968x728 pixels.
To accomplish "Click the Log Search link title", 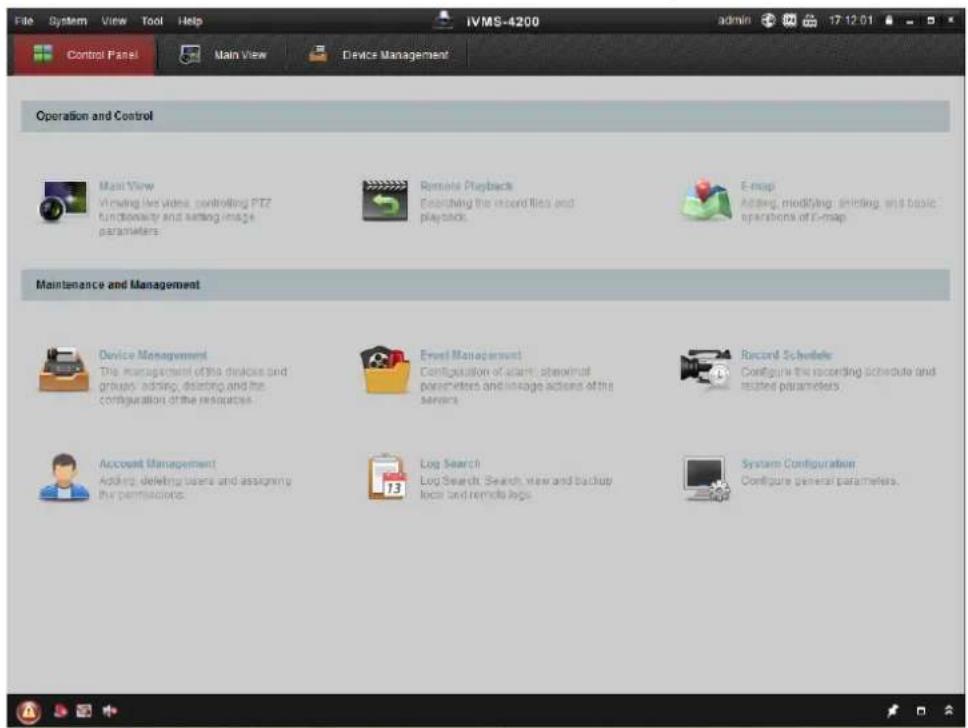I will (449, 464).
